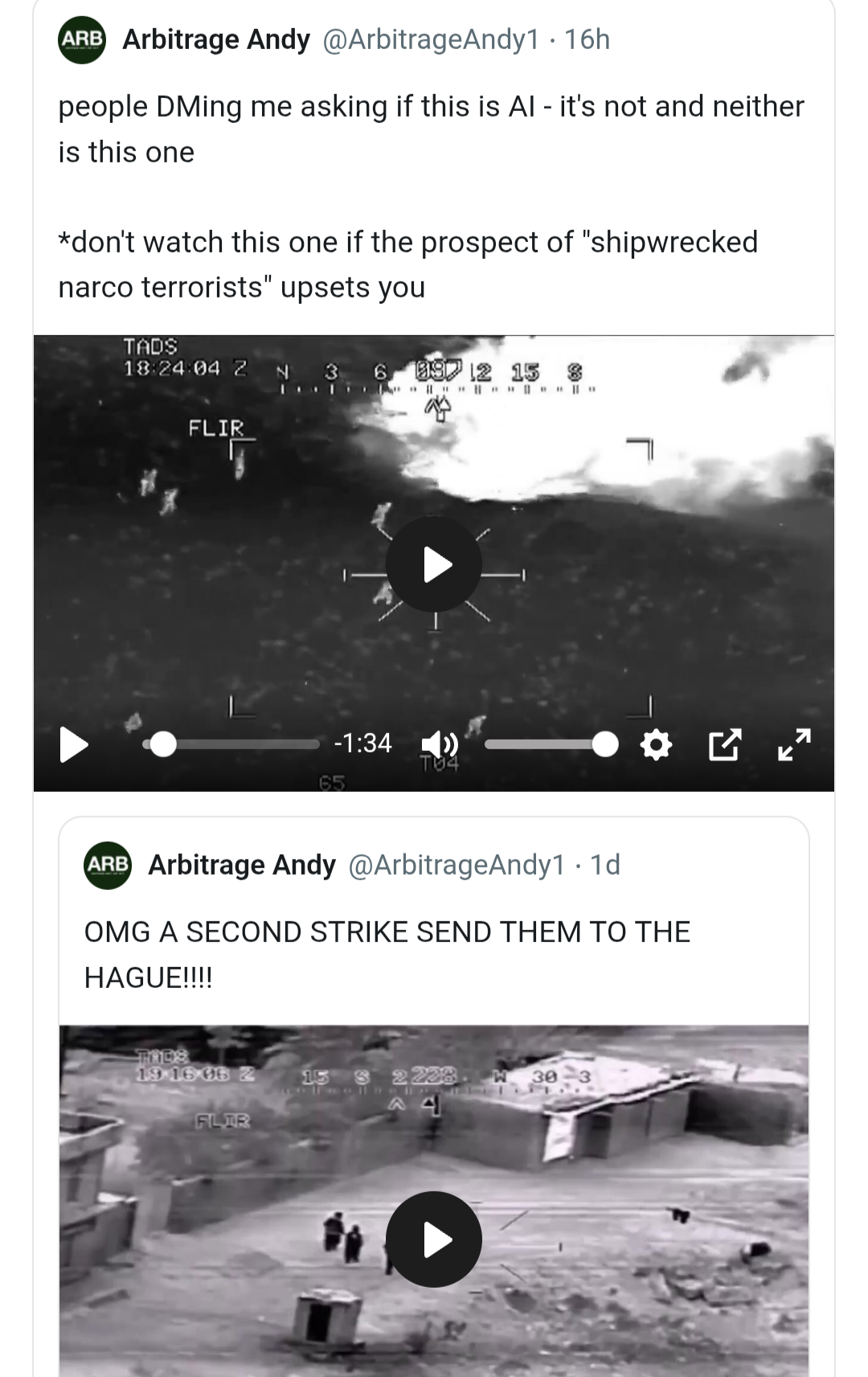868x1377 pixels.
Task: Open the 1d timestamp on quoted tweet
Action: click(x=605, y=865)
